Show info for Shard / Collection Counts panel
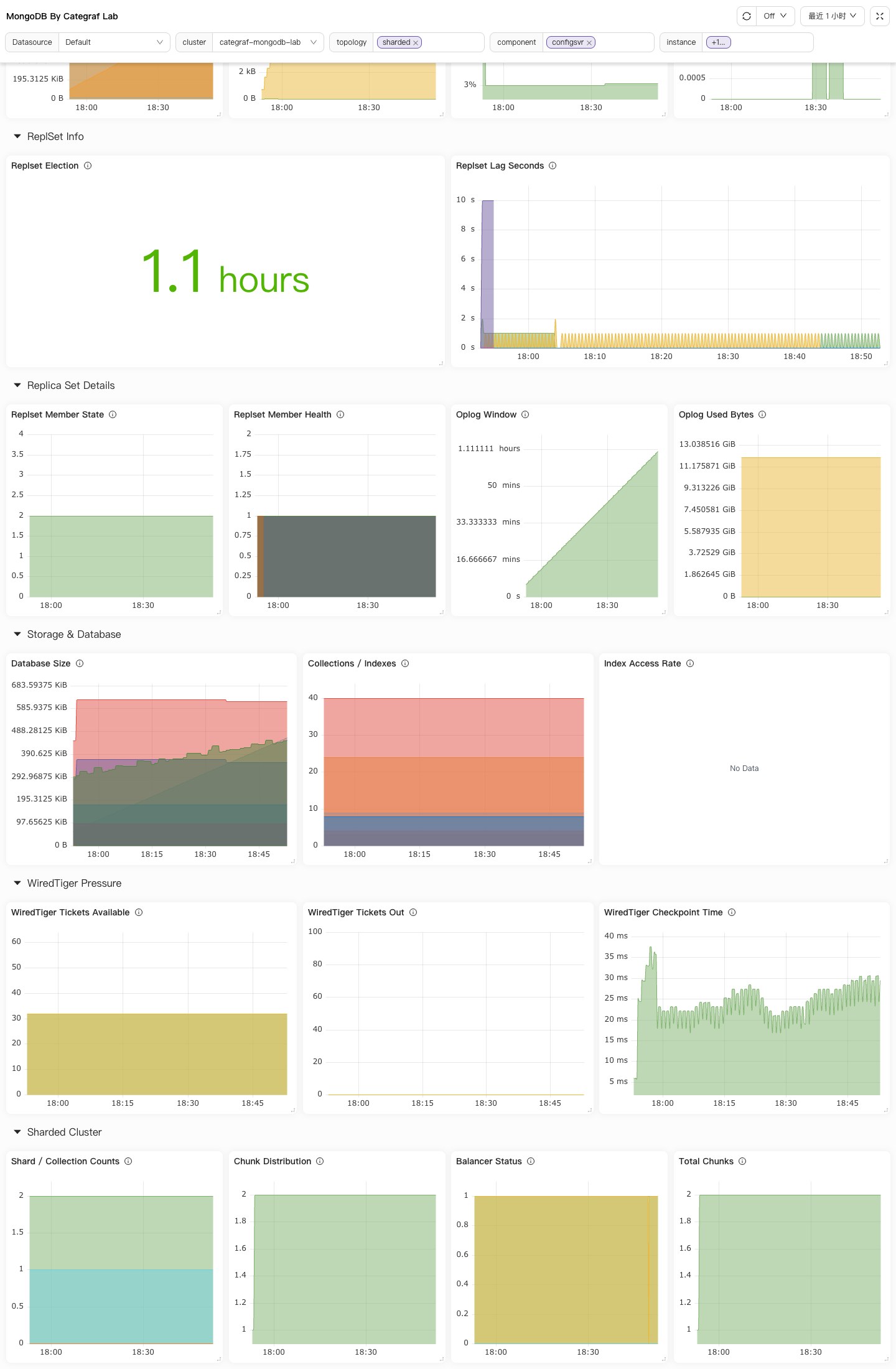This screenshot has height=1369, width=896. tap(128, 1161)
